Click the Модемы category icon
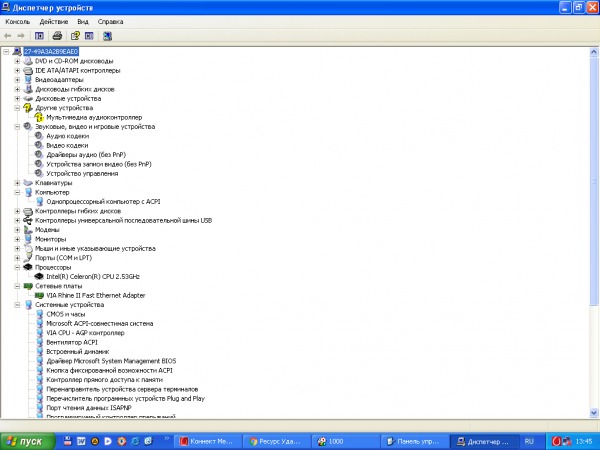This screenshot has height=450, width=600. point(28,230)
